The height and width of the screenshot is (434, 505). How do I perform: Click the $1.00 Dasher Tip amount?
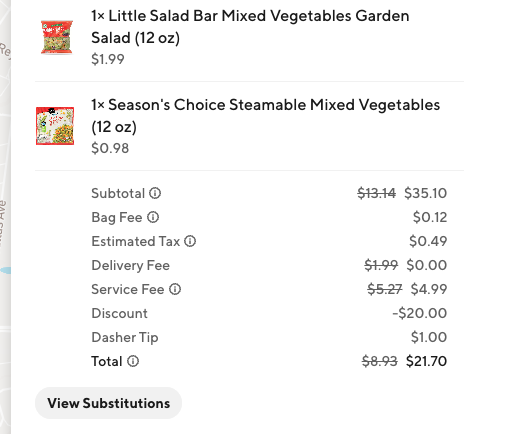[x=429, y=337]
